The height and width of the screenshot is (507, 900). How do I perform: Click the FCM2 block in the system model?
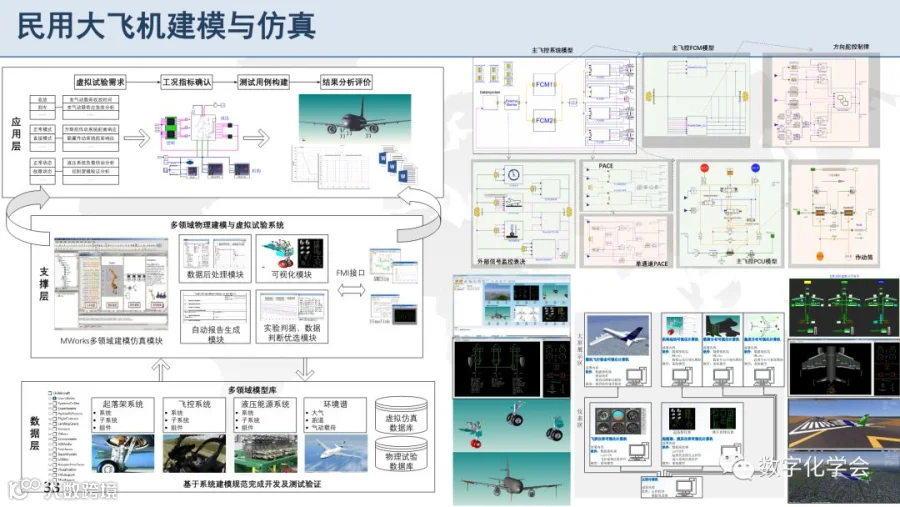tap(544, 121)
